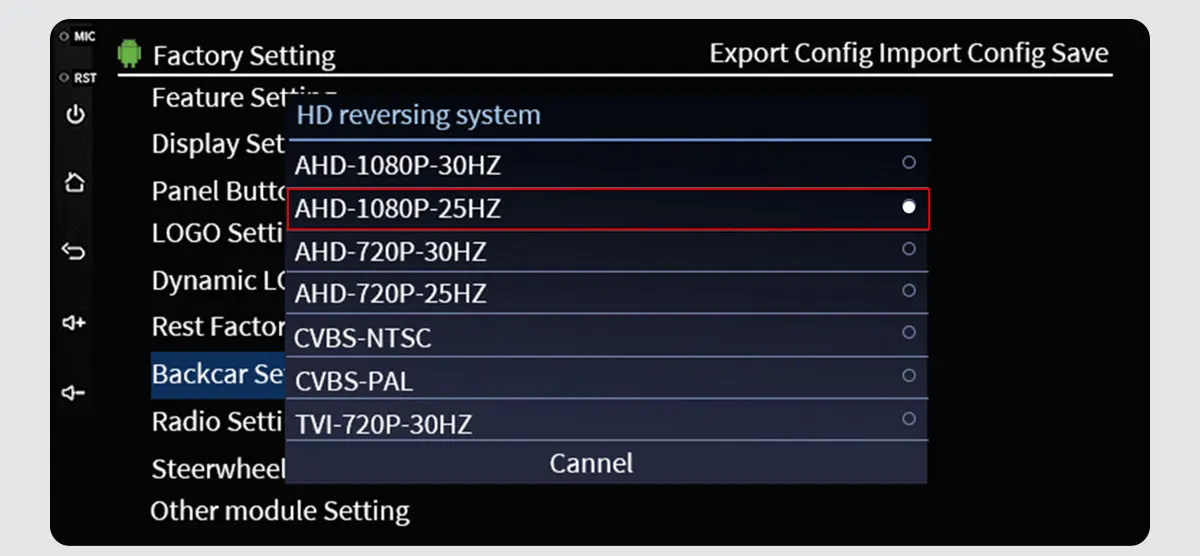Increase volume with speaker plus icon
Image resolution: width=1200 pixels, height=556 pixels.
click(75, 323)
